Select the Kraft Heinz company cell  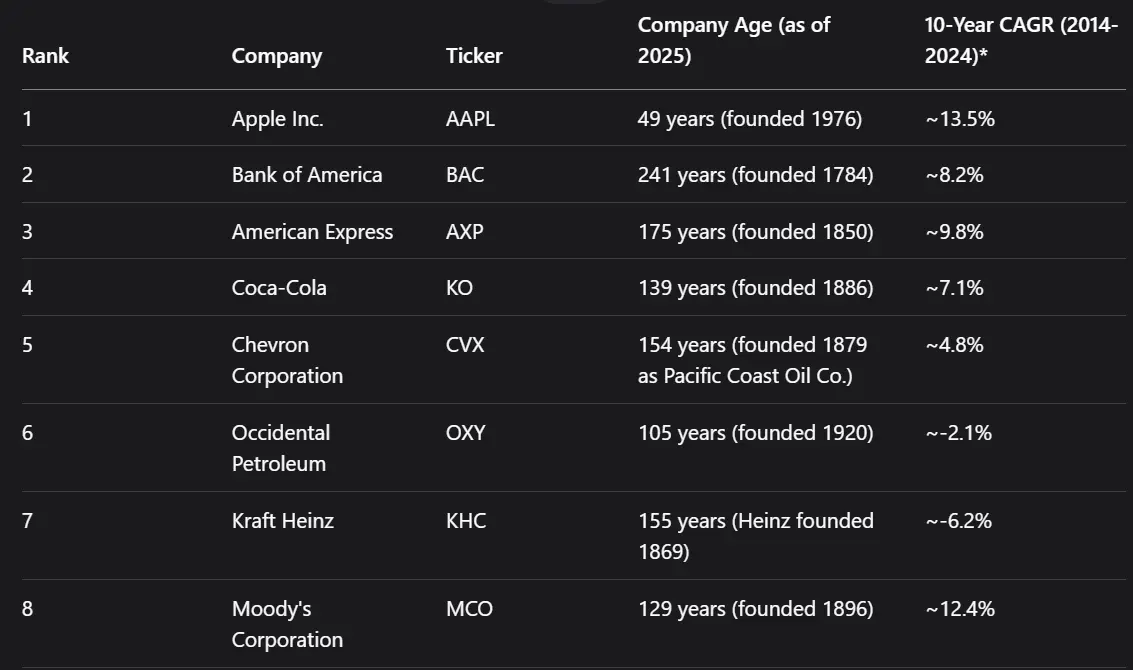283,520
